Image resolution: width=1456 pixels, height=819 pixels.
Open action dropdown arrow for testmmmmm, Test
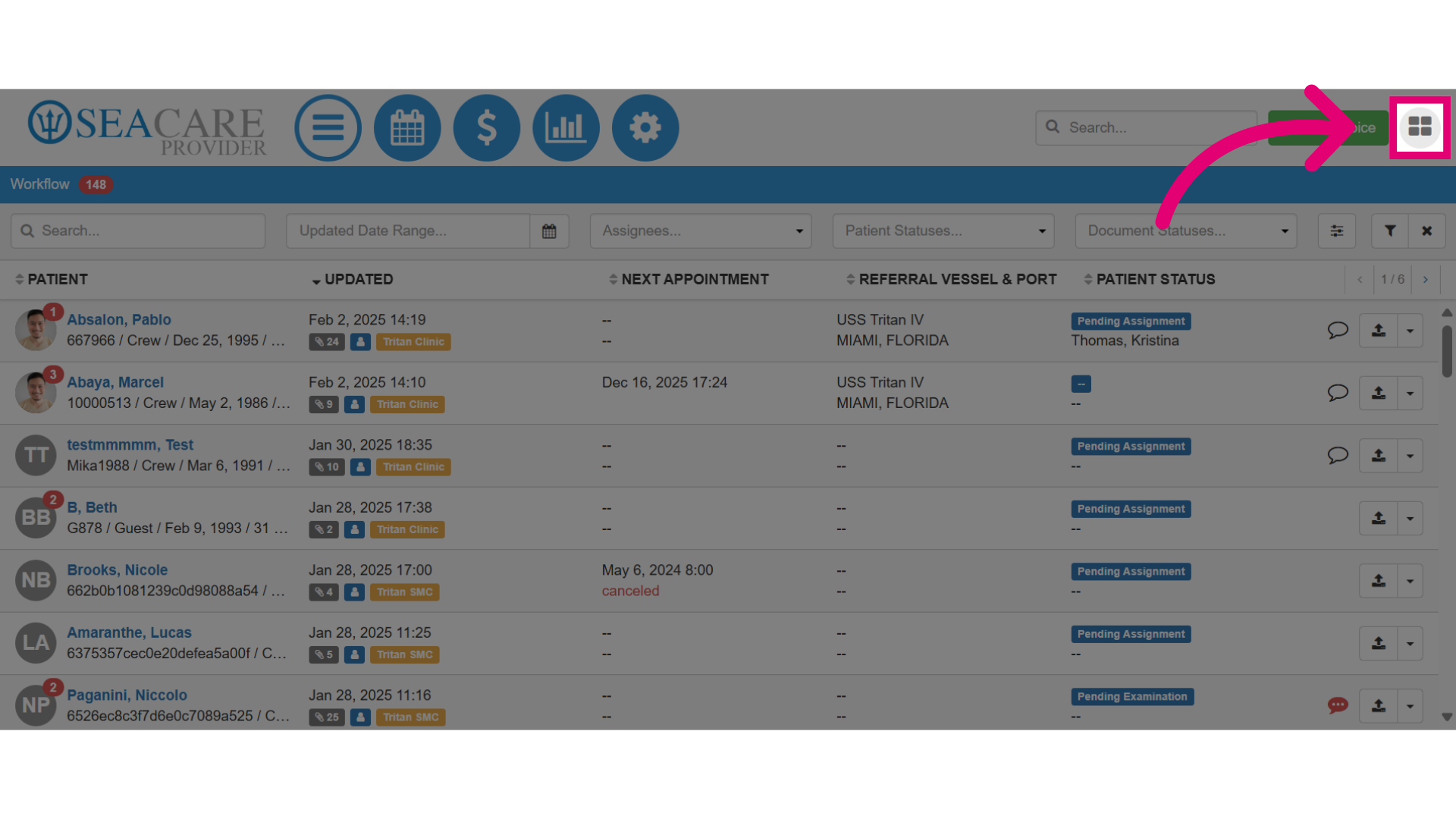tap(1410, 456)
